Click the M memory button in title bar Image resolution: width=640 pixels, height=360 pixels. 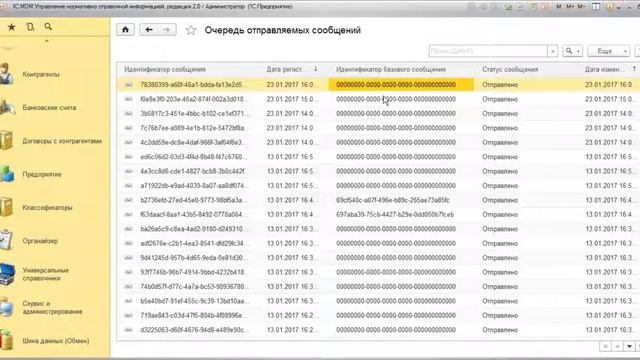click(x=559, y=7)
